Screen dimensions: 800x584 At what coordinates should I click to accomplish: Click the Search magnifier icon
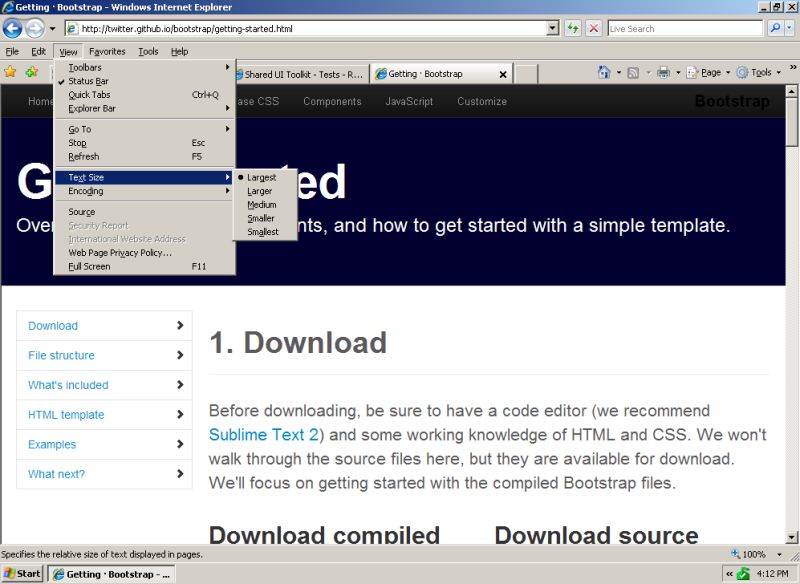pyautogui.click(x=776, y=29)
